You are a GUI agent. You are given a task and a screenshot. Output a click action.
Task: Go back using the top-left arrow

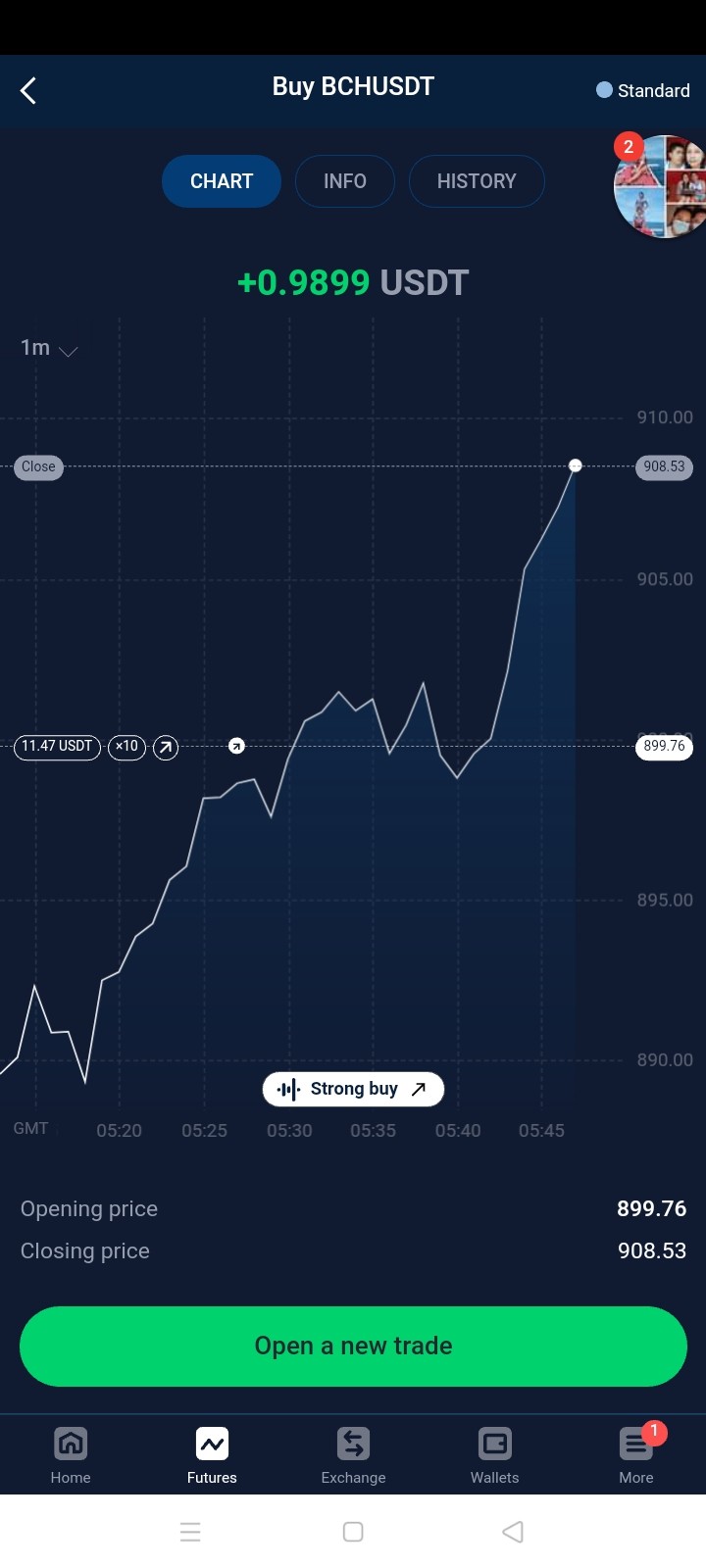(28, 91)
